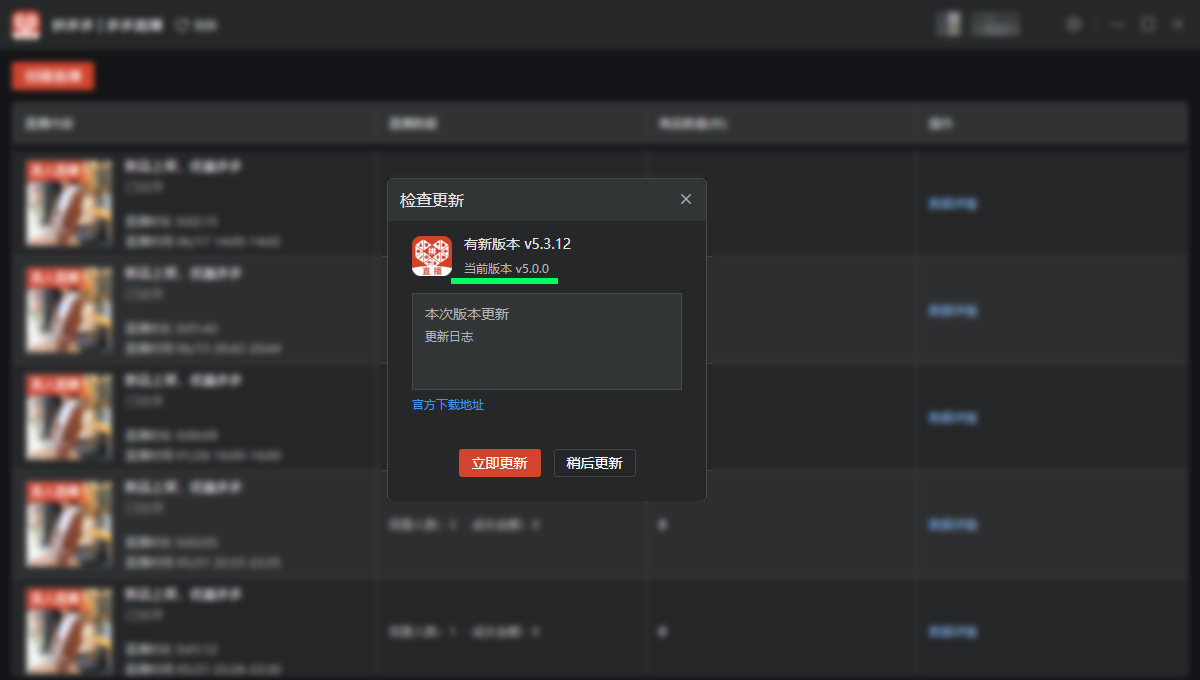
Task: Click the 当前版本 v5.0.0 version label
Action: coord(504,268)
